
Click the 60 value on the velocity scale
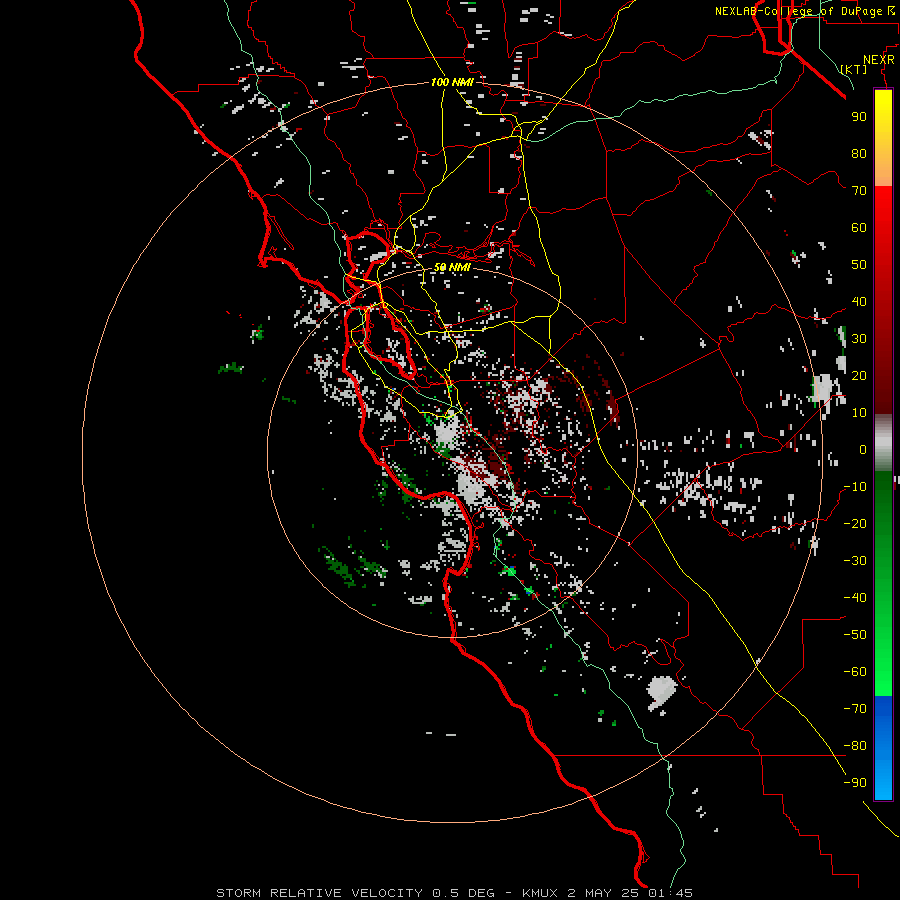tap(859, 227)
